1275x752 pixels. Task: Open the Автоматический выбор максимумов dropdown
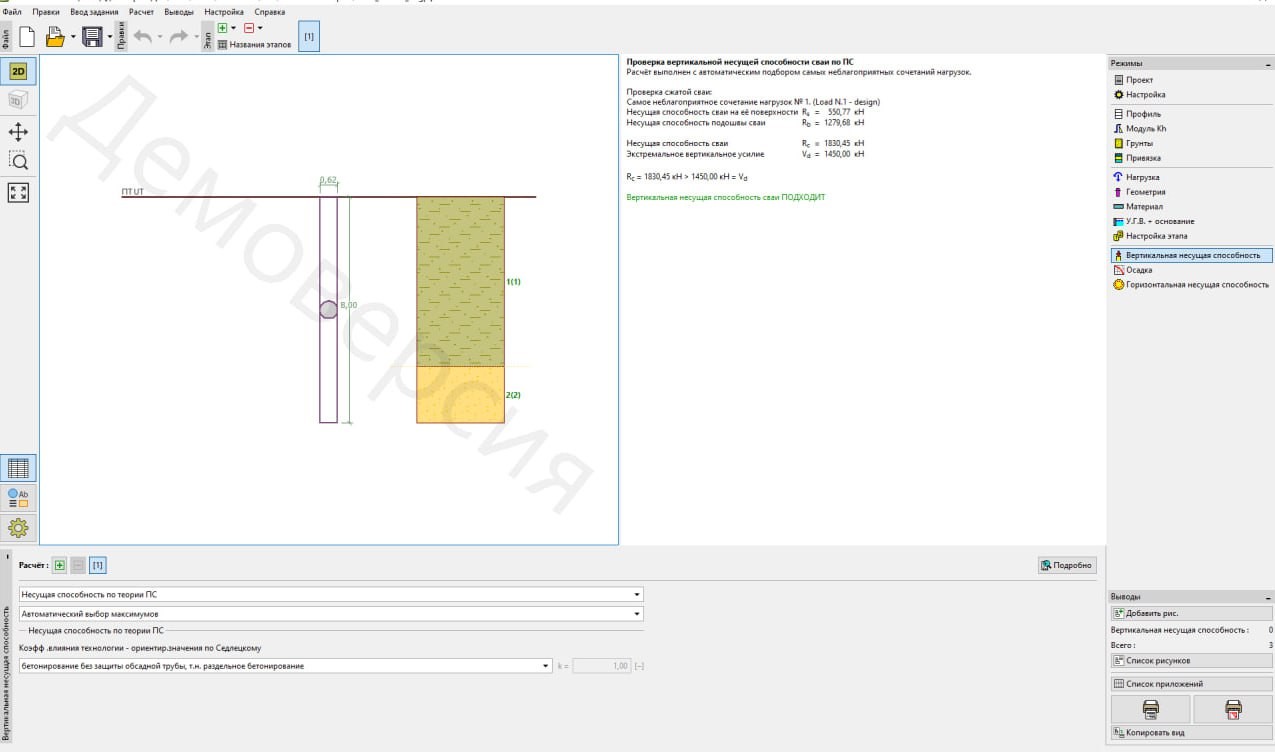[x=331, y=614]
